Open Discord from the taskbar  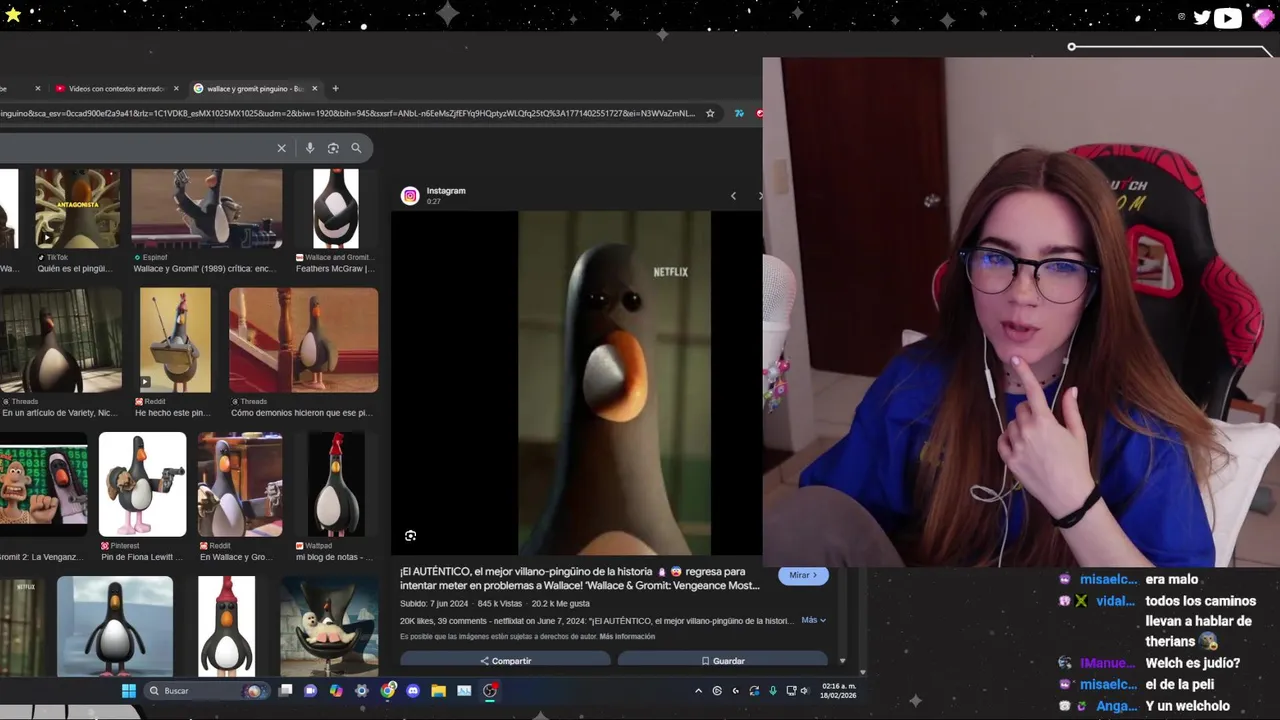click(413, 690)
